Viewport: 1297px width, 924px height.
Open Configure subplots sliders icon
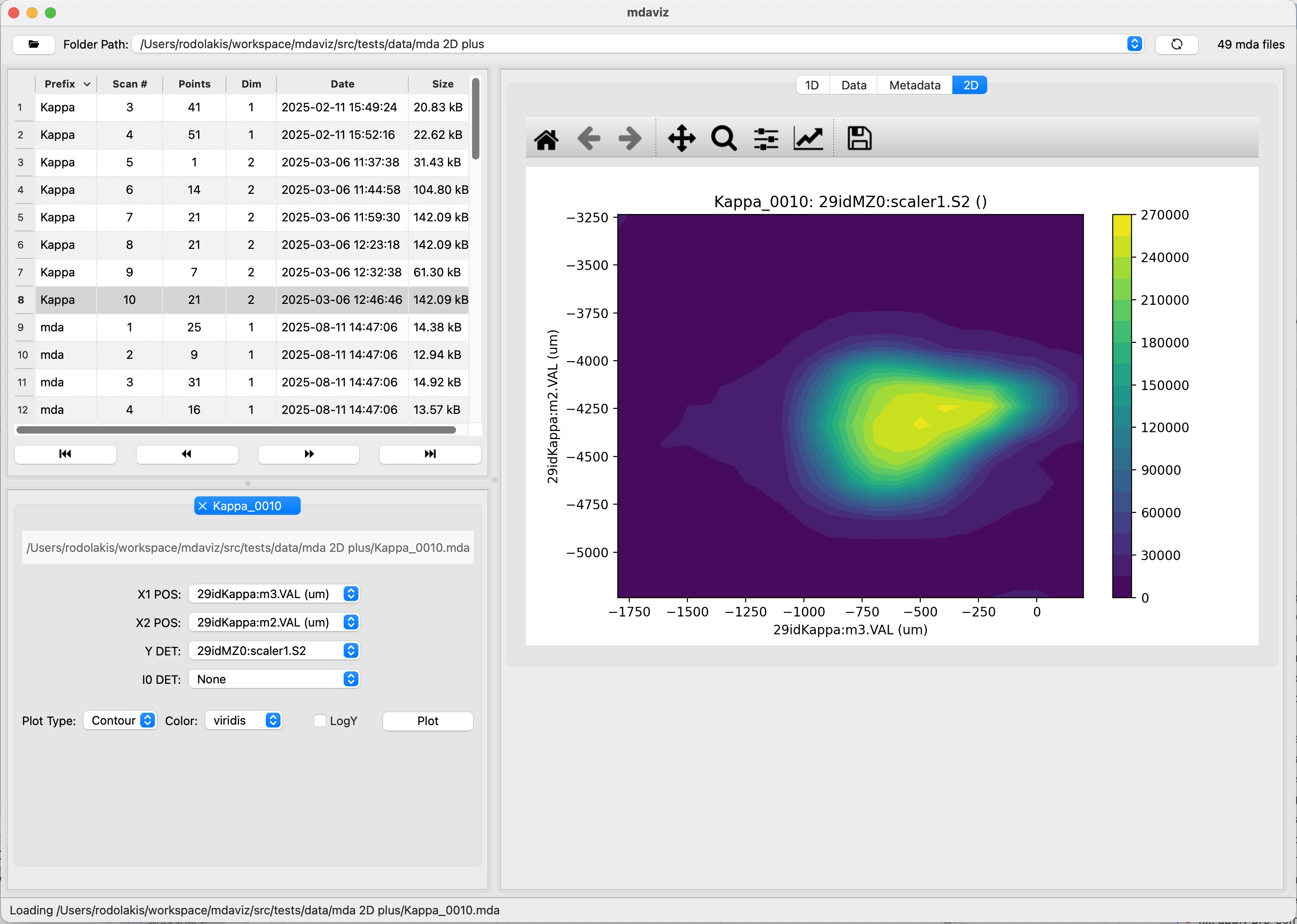pos(766,138)
